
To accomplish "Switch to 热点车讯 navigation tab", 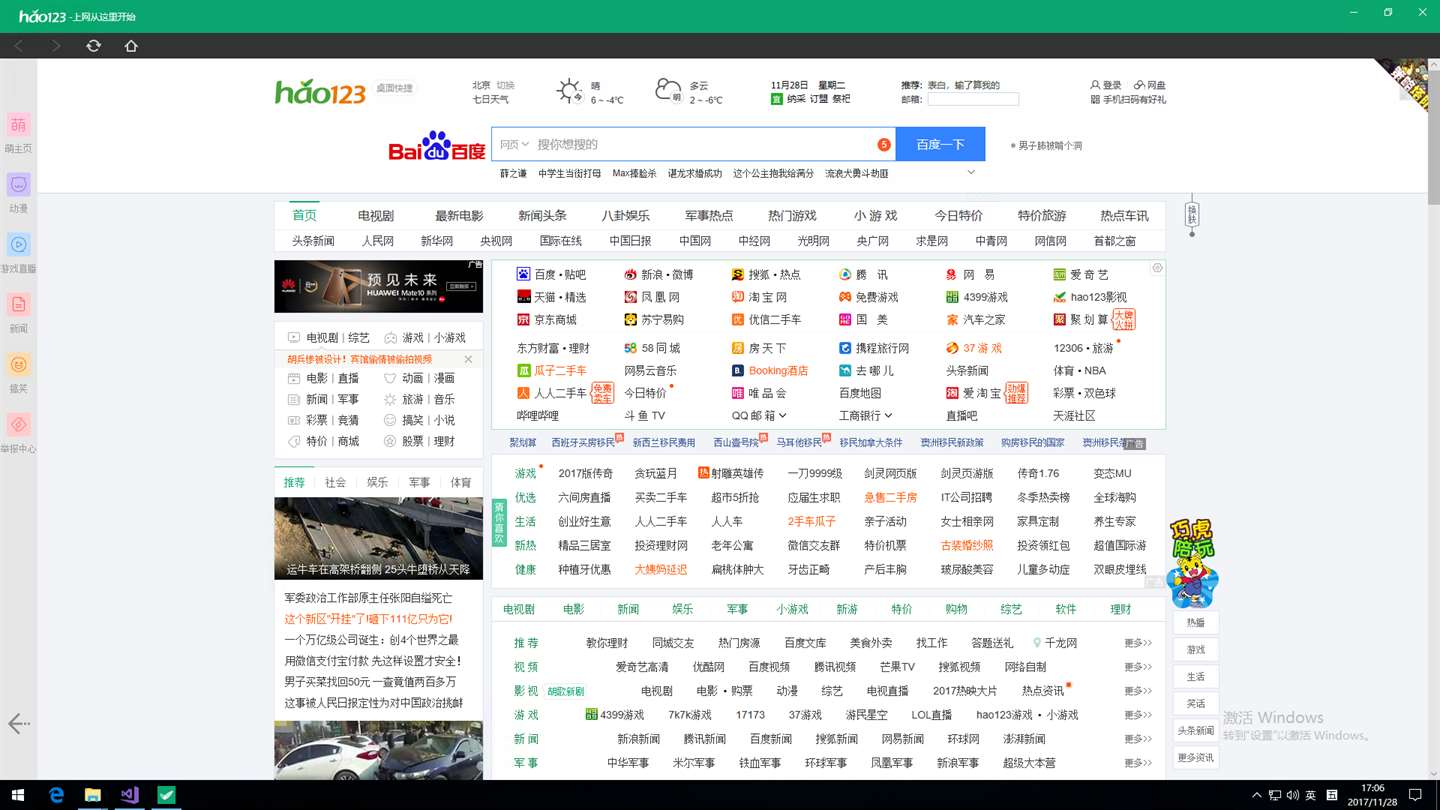I will 1125,216.
